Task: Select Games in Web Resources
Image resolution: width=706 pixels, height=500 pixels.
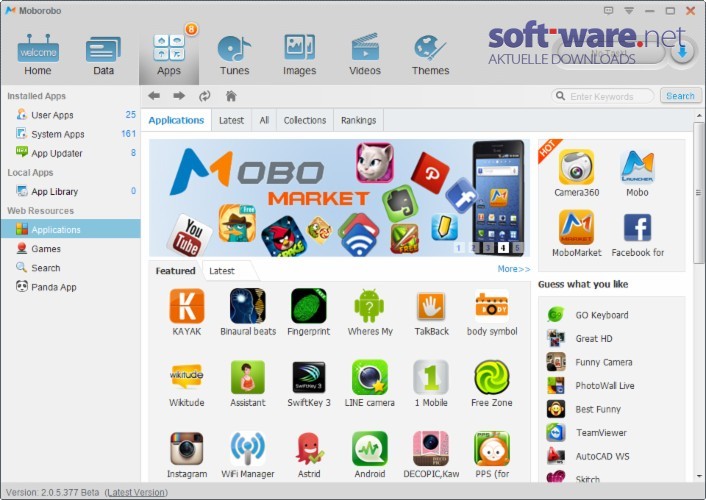Action: (71, 249)
